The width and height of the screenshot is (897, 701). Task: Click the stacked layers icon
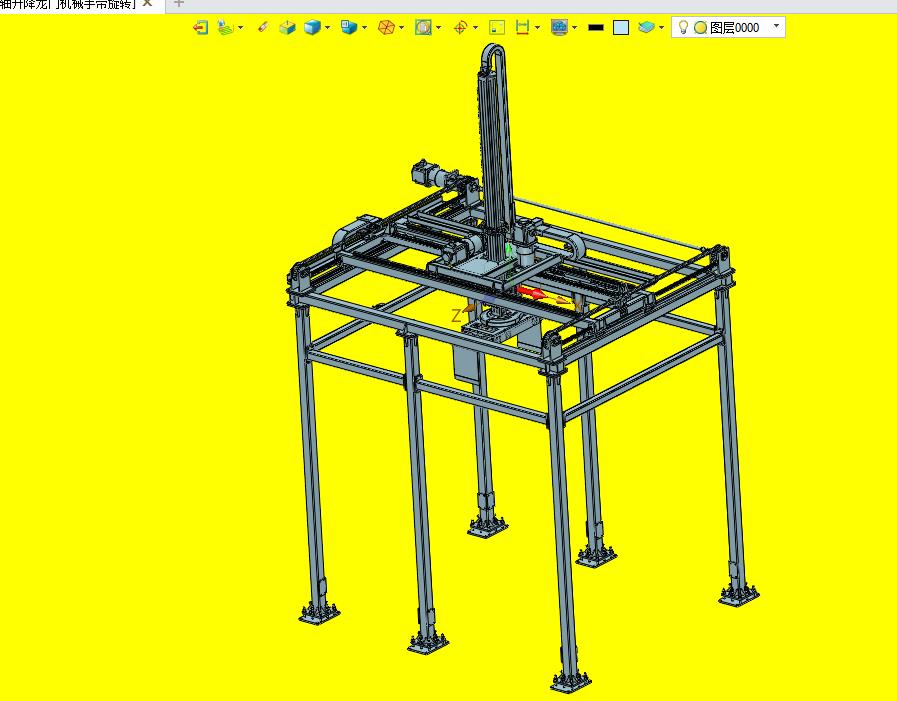coord(646,27)
